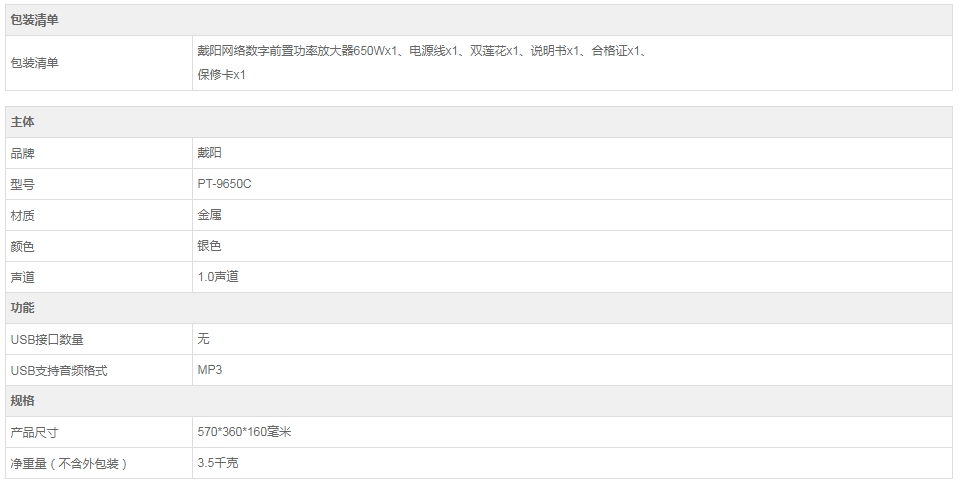The width and height of the screenshot is (963, 490).
Task: Click the package contents text starting with 戴阳网络数字前置功率放大器
Action: click(422, 51)
